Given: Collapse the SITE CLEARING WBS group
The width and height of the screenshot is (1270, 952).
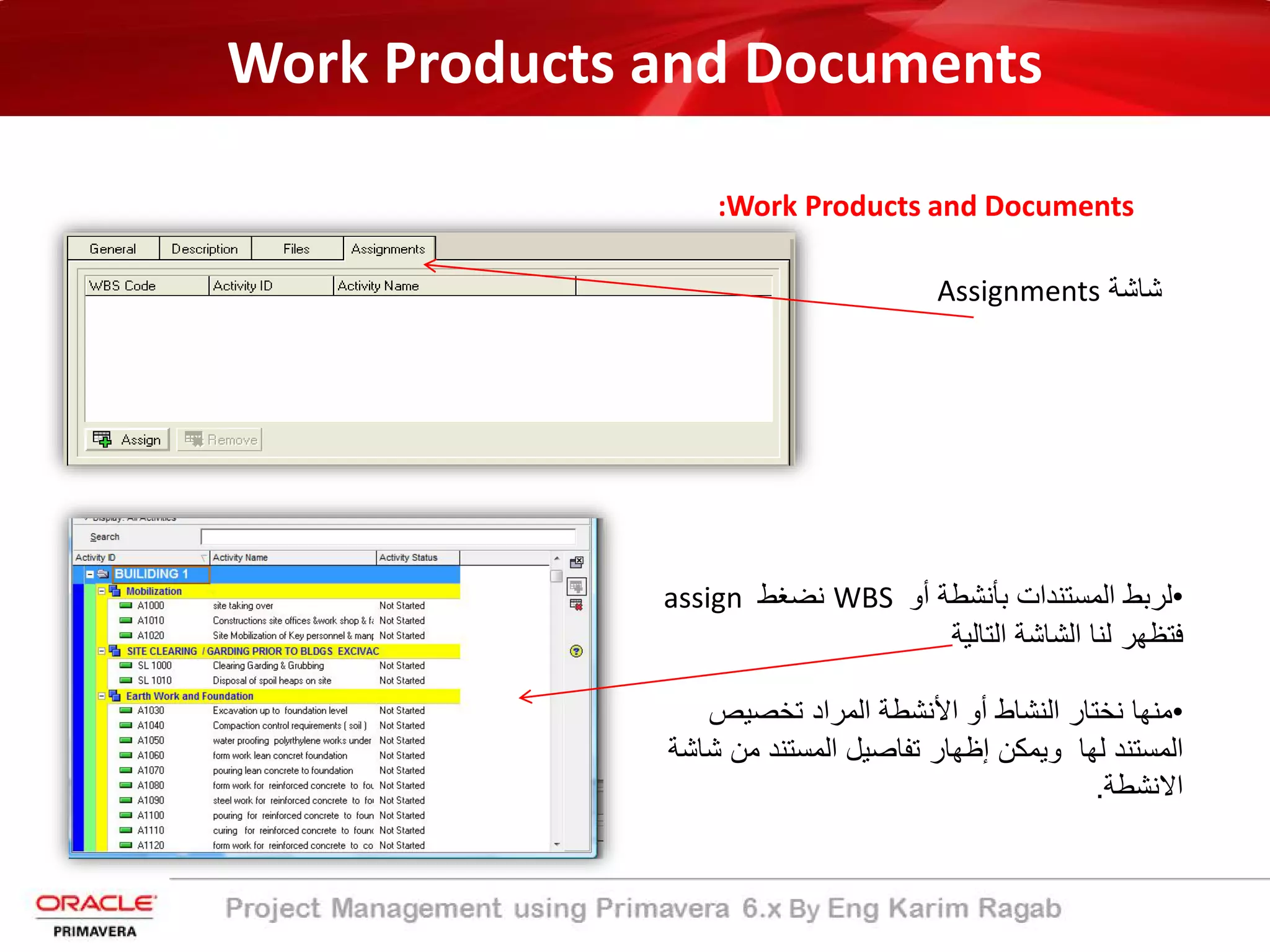Looking at the screenshot, I should (102, 651).
